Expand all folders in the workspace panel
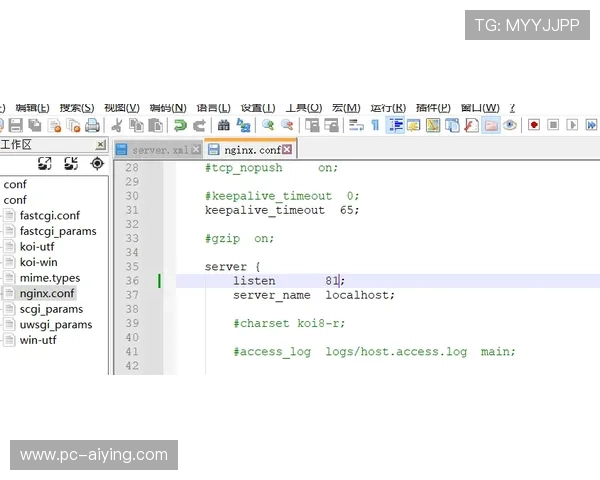 [x=45, y=163]
